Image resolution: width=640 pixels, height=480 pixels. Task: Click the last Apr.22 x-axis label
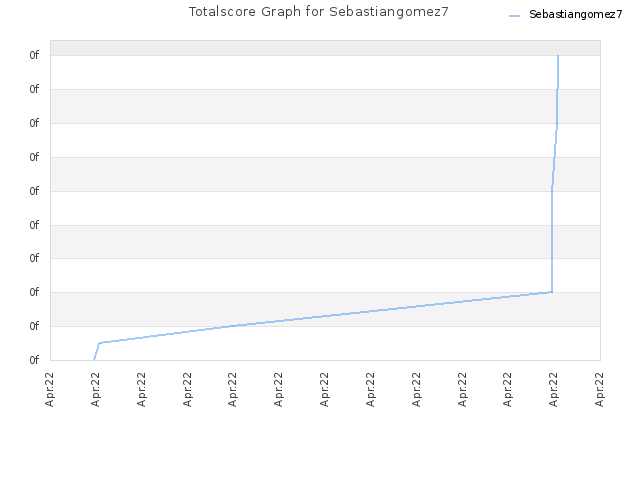(599, 389)
